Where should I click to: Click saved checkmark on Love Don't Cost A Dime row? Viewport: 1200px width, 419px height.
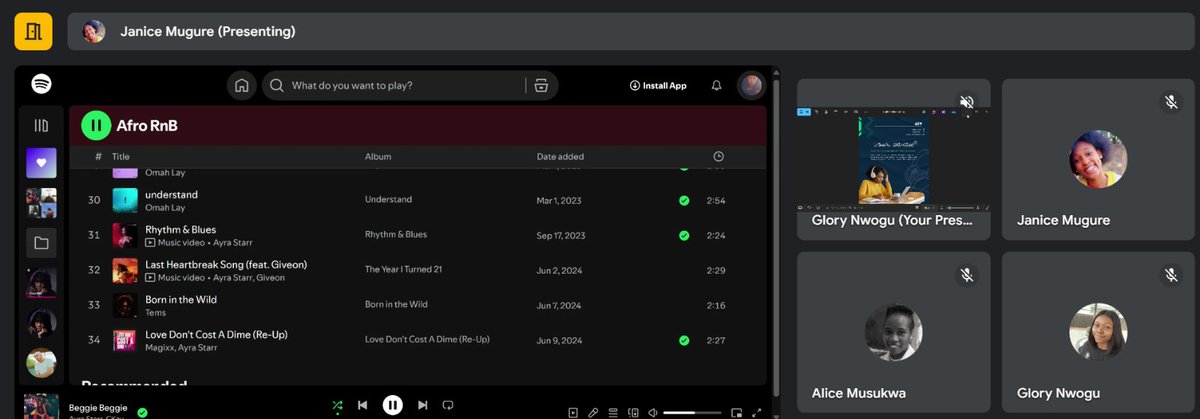(x=684, y=340)
